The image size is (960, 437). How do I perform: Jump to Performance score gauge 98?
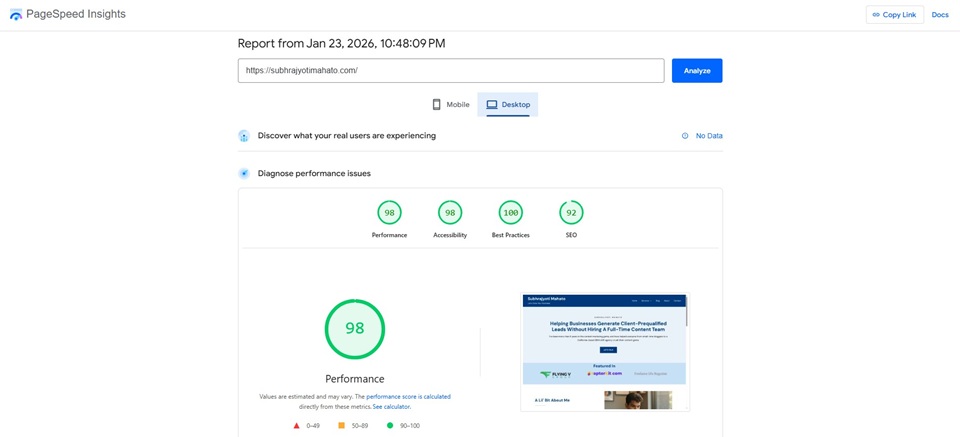(389, 212)
